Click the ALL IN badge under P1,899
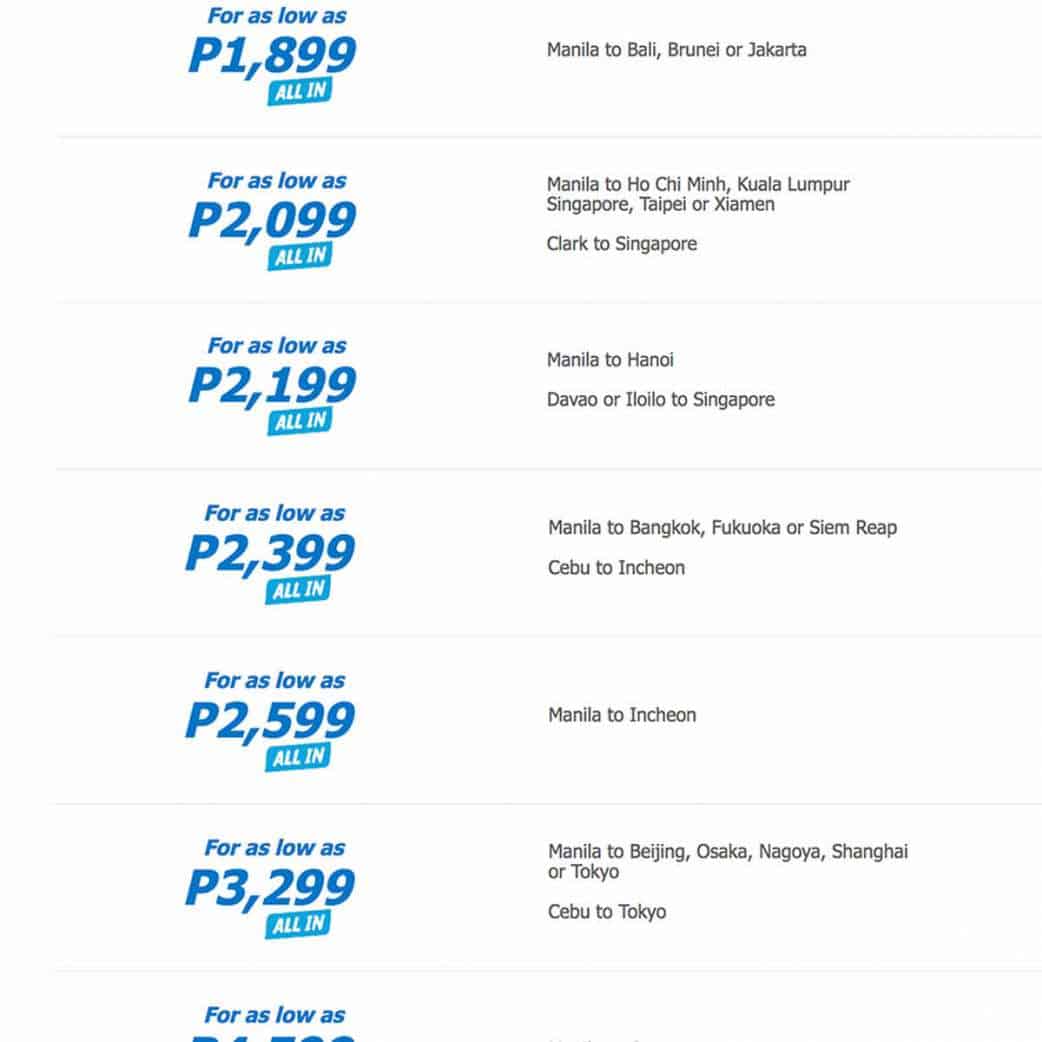The height and width of the screenshot is (1042, 1042). coord(298,92)
